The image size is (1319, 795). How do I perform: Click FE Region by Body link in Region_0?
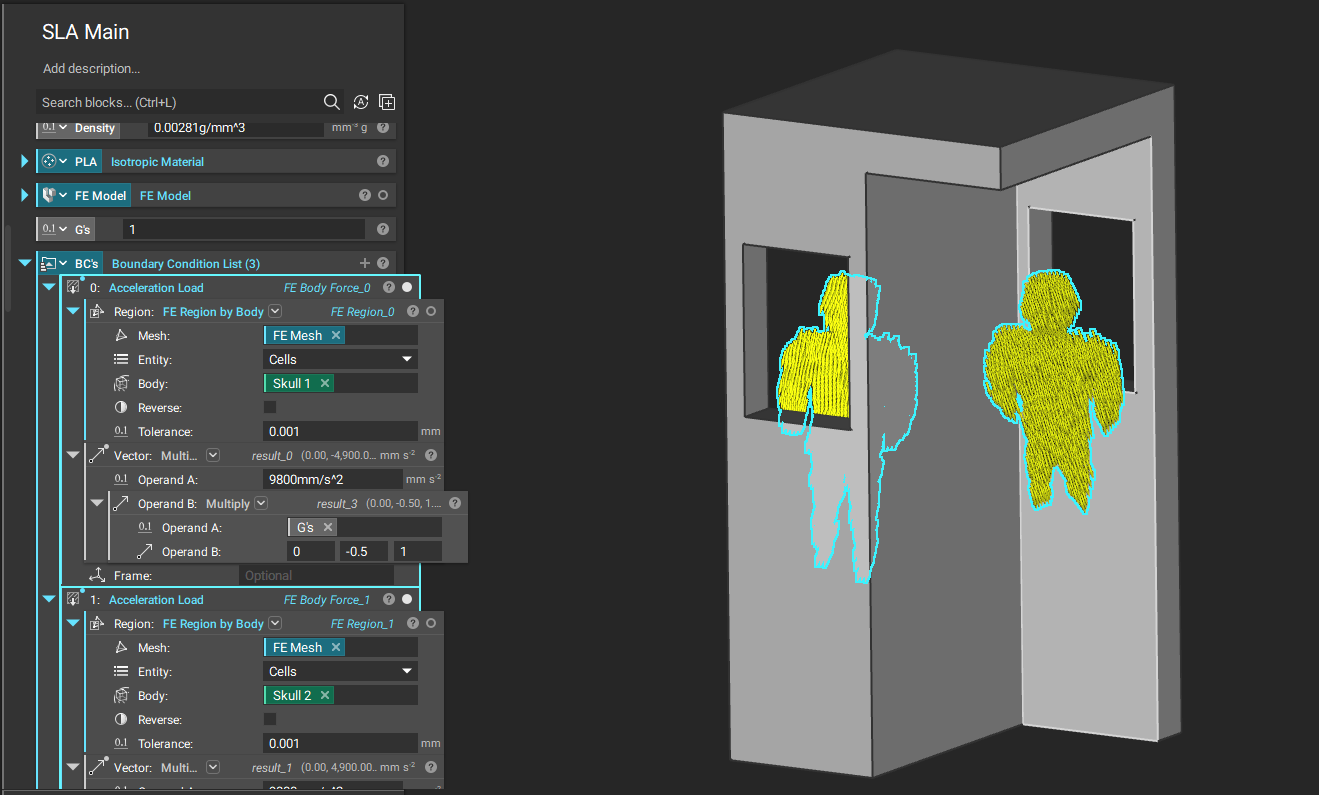point(213,312)
